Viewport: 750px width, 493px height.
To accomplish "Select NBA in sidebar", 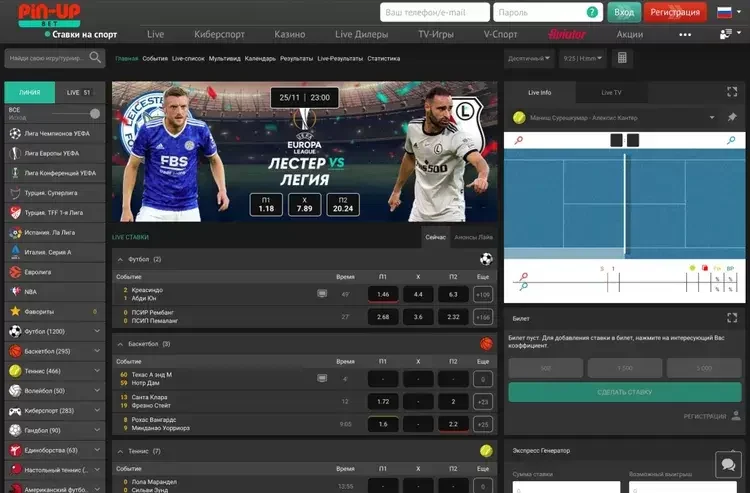I will click(55, 292).
